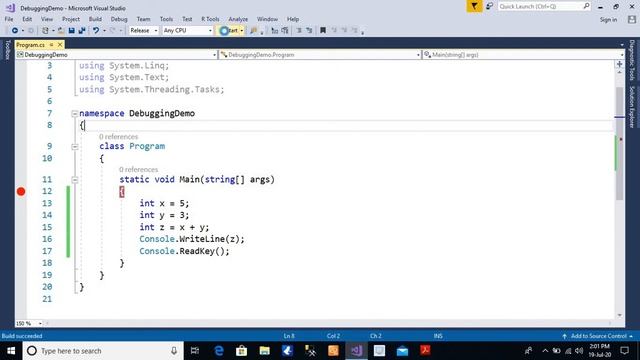This screenshot has height=360, width=640.
Task: Close the Program.cs tab
Action: pyautogui.click(x=60, y=44)
